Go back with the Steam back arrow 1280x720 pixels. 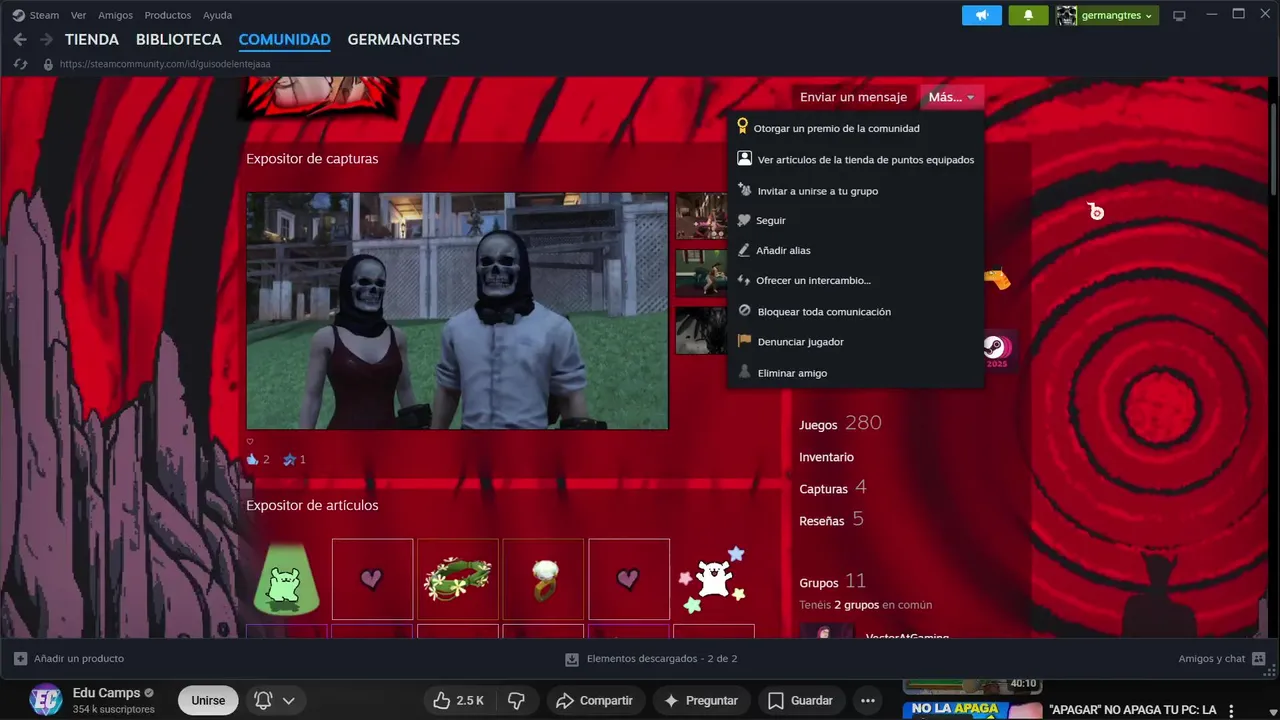[20, 40]
